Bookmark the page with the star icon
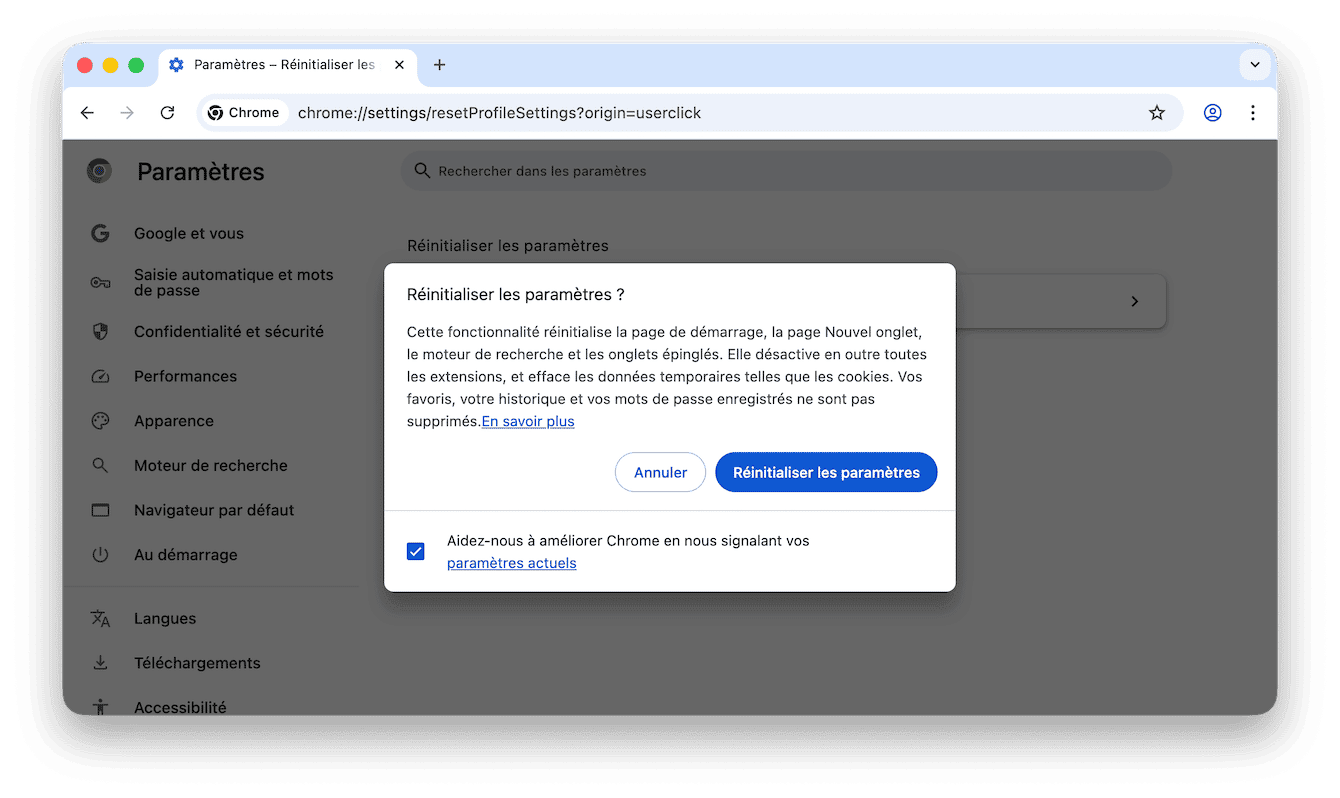Screen dimensions: 1340x798 1157,113
